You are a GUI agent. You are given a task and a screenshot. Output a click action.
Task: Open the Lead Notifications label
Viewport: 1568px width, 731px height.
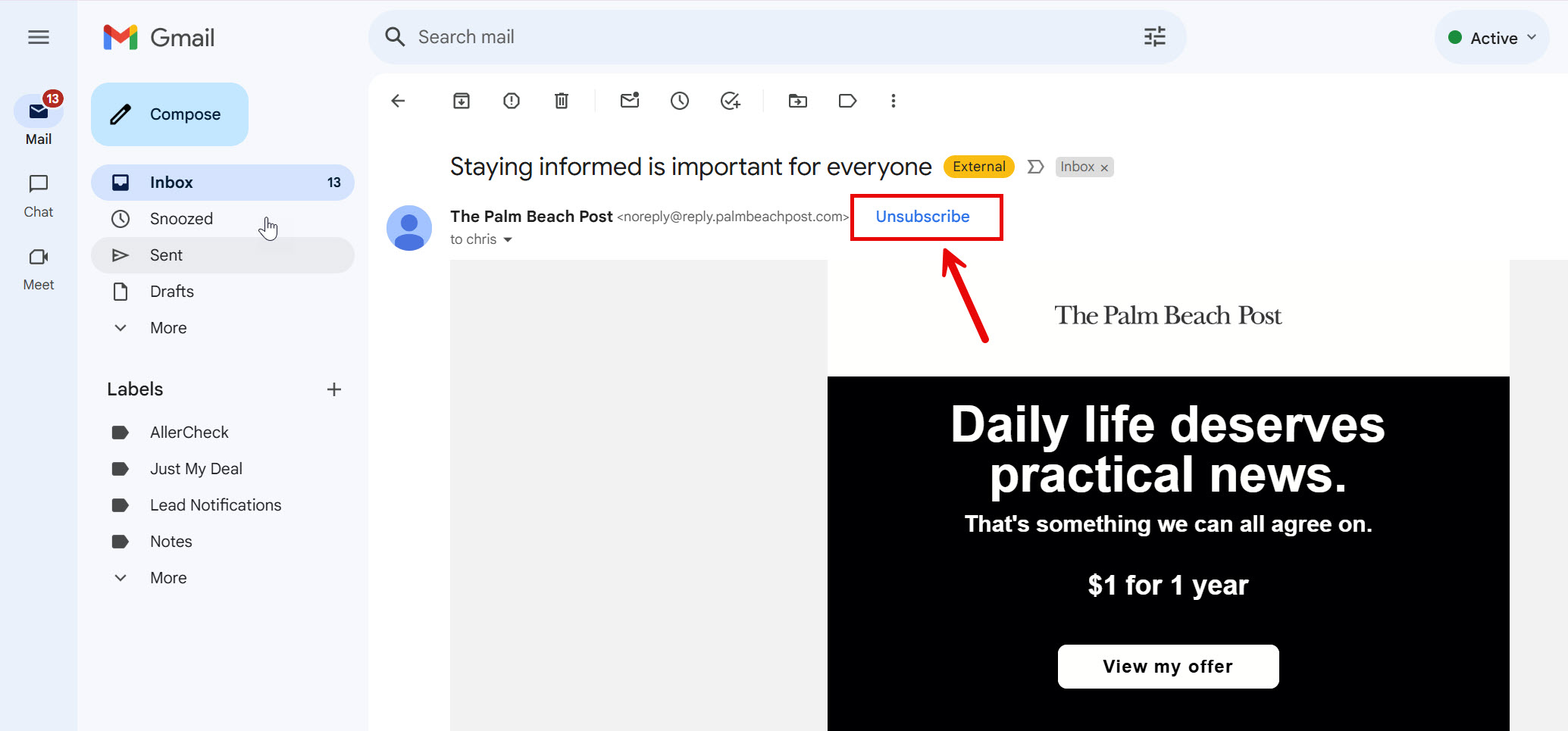pos(223,505)
